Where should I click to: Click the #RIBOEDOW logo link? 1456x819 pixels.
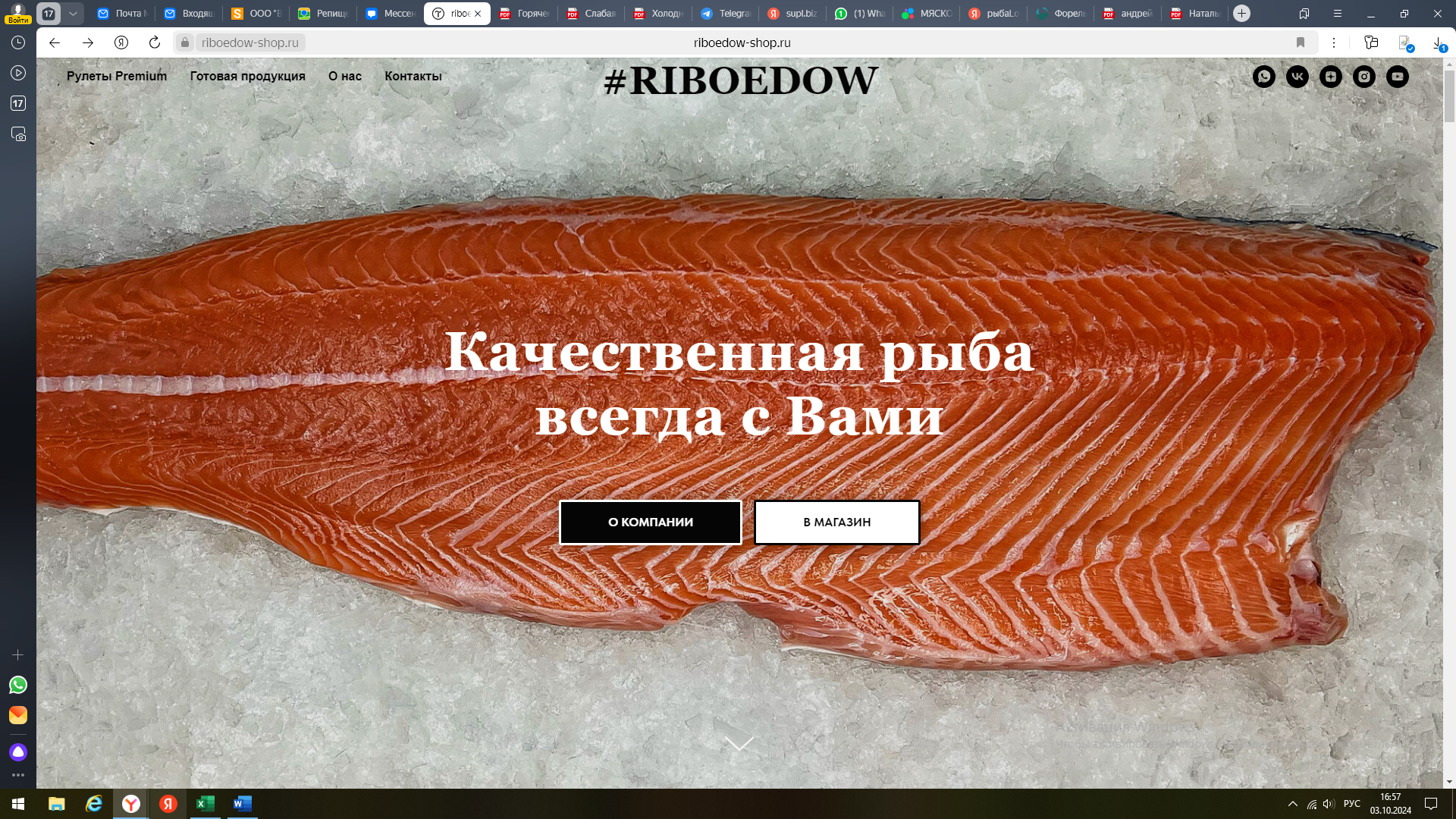tap(741, 80)
